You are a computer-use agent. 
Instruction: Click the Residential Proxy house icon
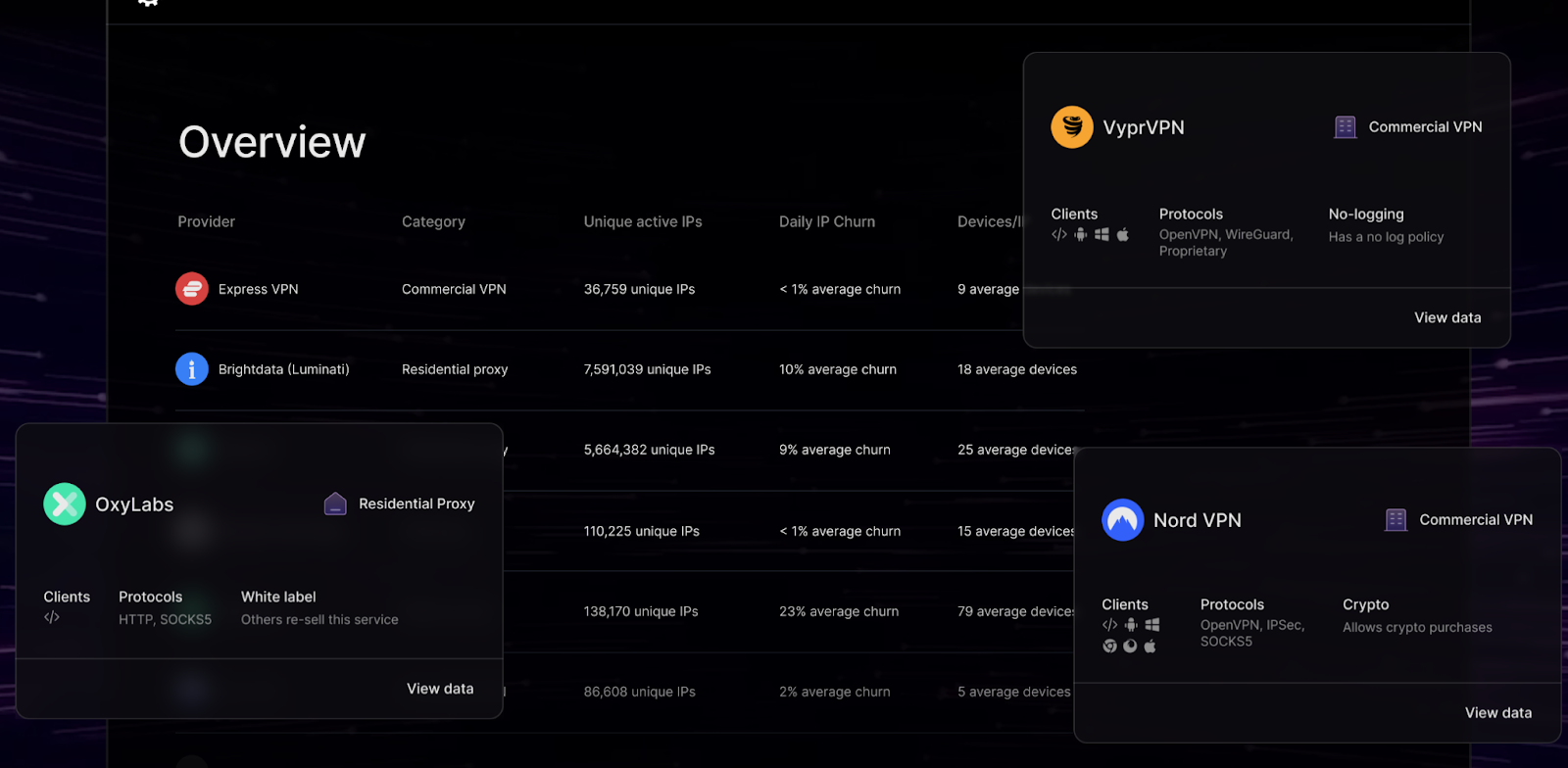335,504
